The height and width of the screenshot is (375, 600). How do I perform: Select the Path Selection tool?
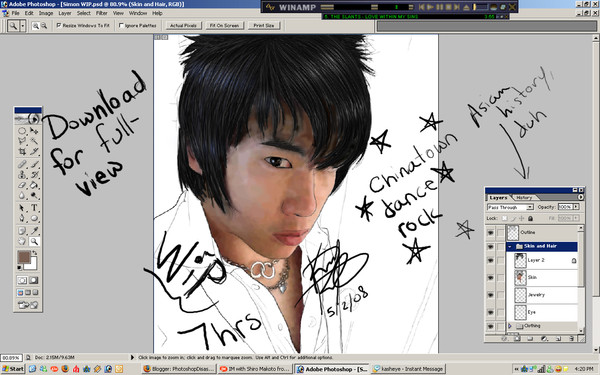22,208
